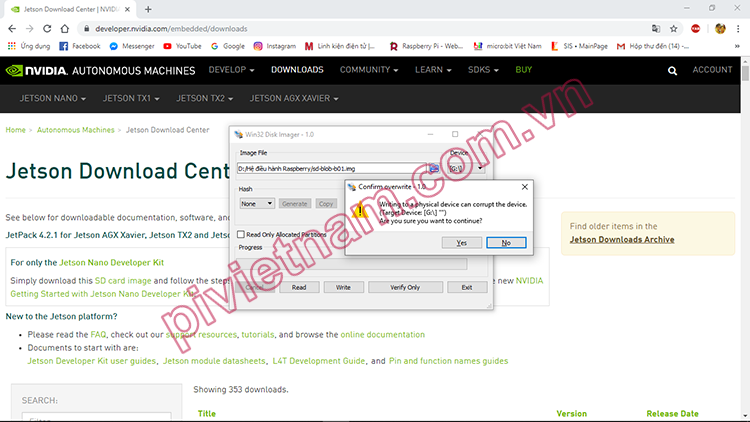
Task: Sort by Release Date column header
Action: point(672,414)
